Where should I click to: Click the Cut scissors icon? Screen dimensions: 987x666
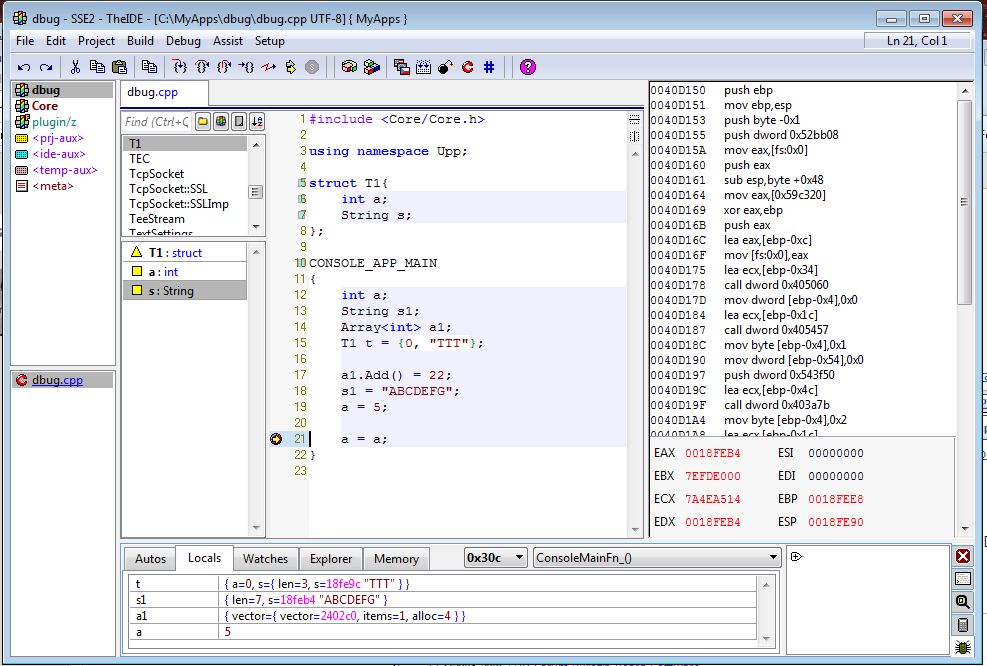coord(75,67)
